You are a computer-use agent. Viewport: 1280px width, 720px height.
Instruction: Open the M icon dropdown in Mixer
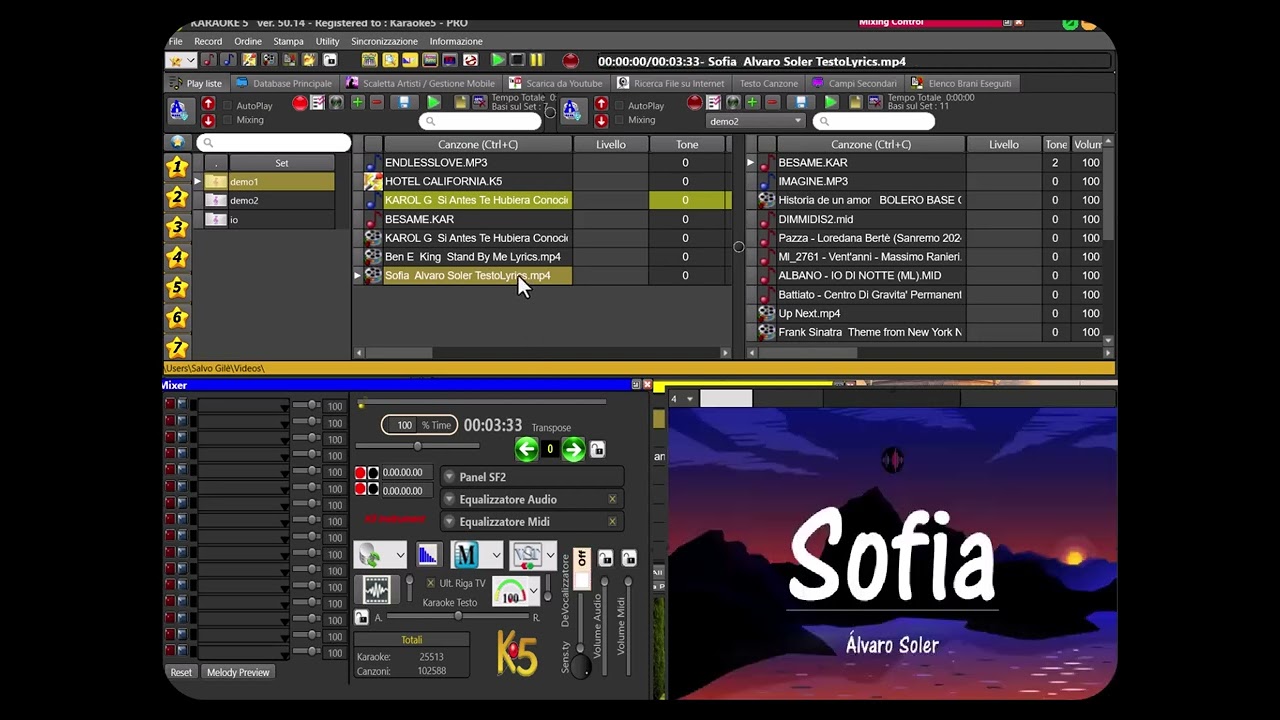coord(496,555)
